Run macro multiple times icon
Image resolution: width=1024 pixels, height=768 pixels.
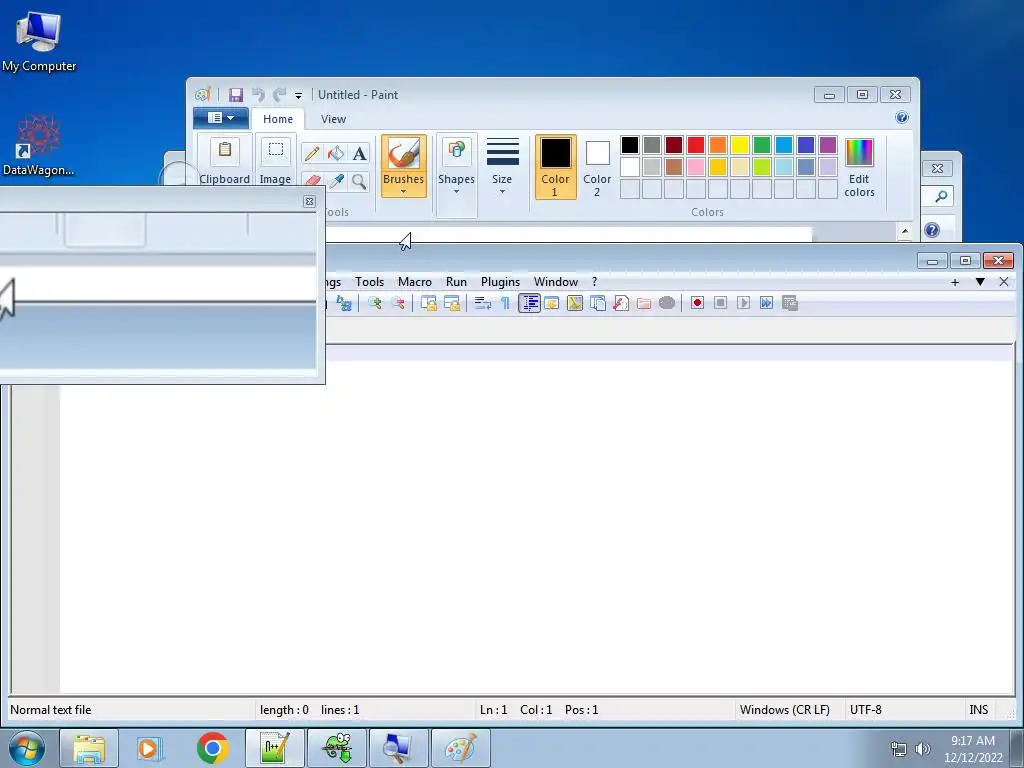(766, 303)
